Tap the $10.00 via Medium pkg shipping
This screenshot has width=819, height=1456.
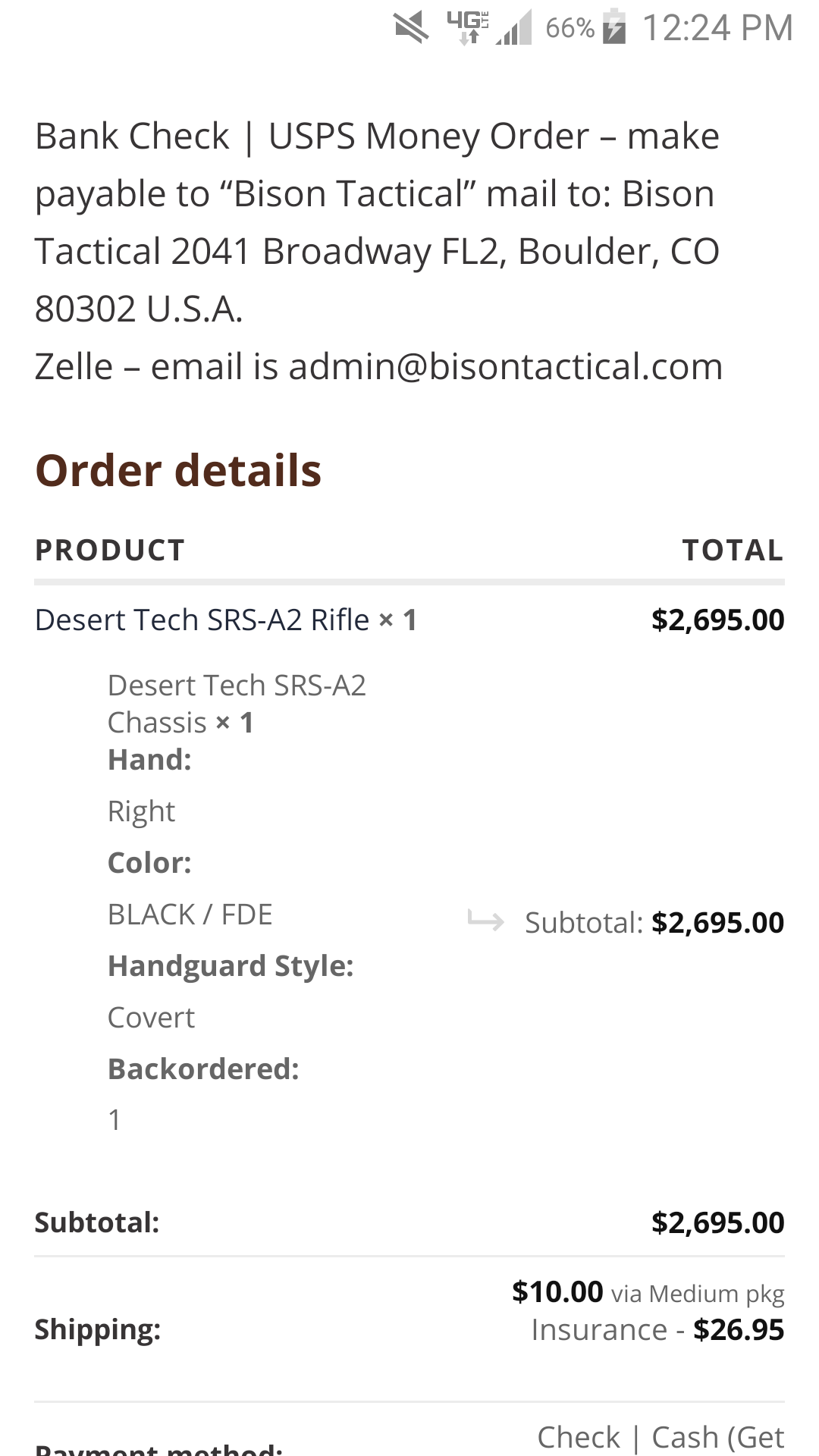point(648,1292)
